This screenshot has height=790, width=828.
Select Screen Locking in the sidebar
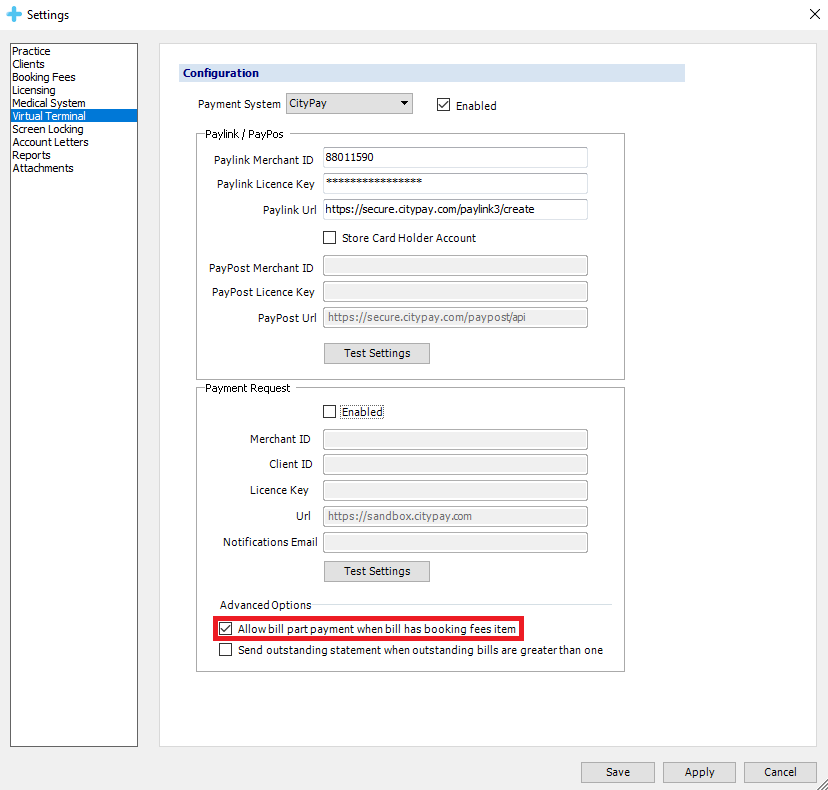pyautogui.click(x=48, y=129)
